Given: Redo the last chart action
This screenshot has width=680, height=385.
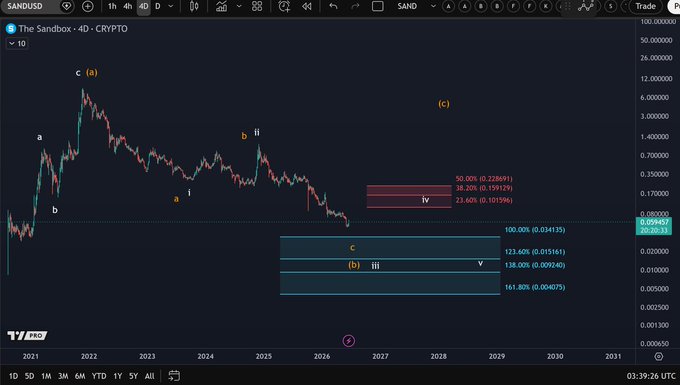Looking at the screenshot, I should click(x=355, y=6).
